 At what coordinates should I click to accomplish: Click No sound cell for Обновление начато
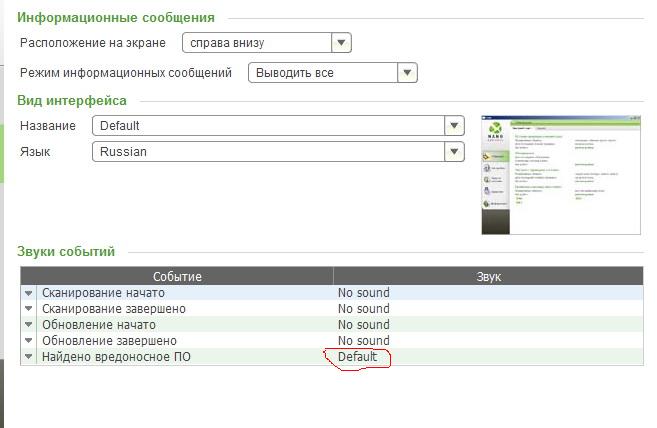(x=364, y=325)
